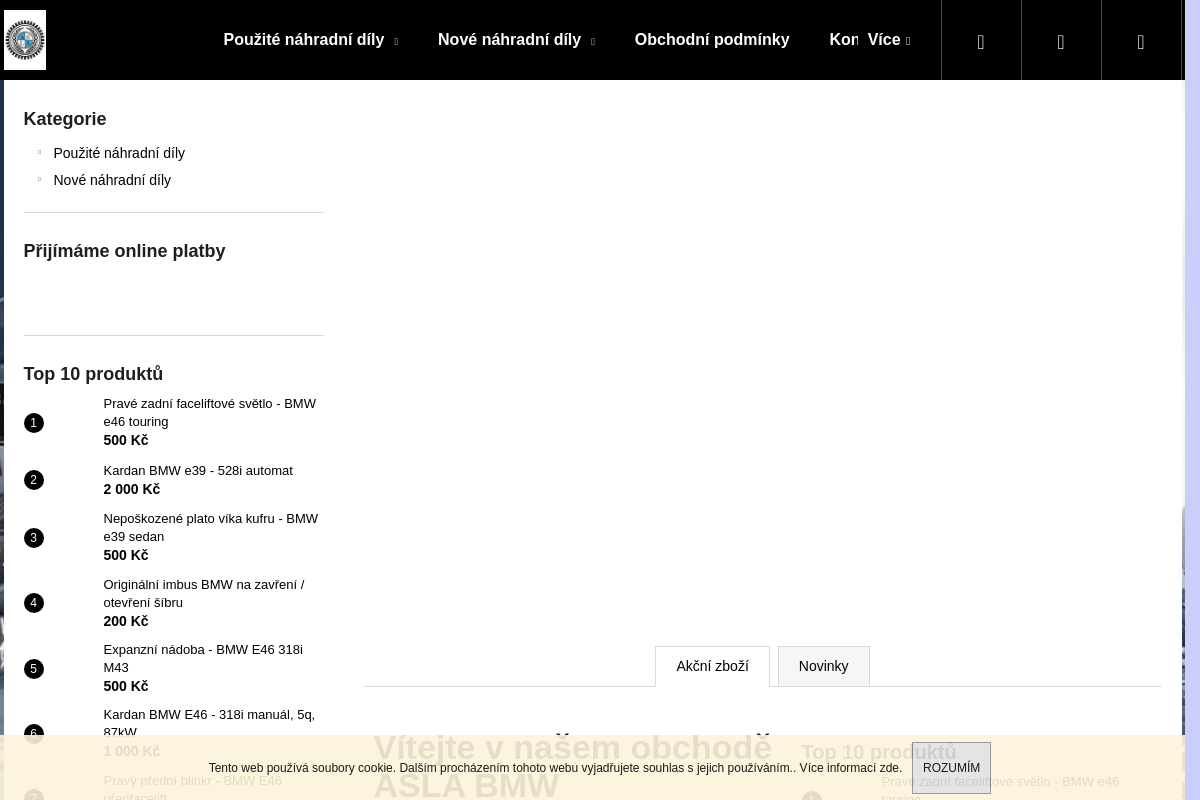Open Použité náhradní díly in the top menu
This screenshot has width=1200, height=800.
[304, 40]
